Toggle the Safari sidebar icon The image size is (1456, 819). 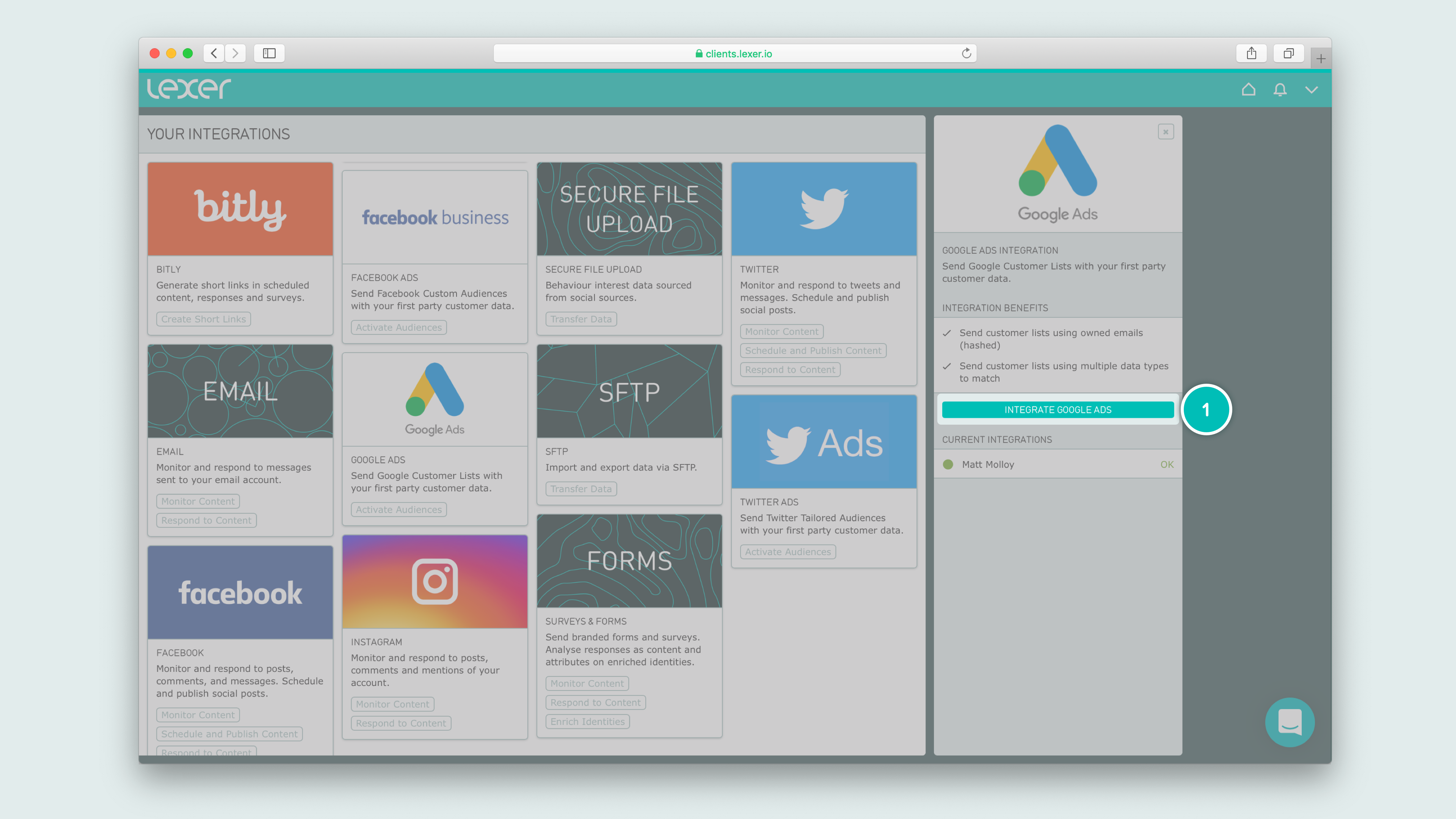click(x=269, y=53)
